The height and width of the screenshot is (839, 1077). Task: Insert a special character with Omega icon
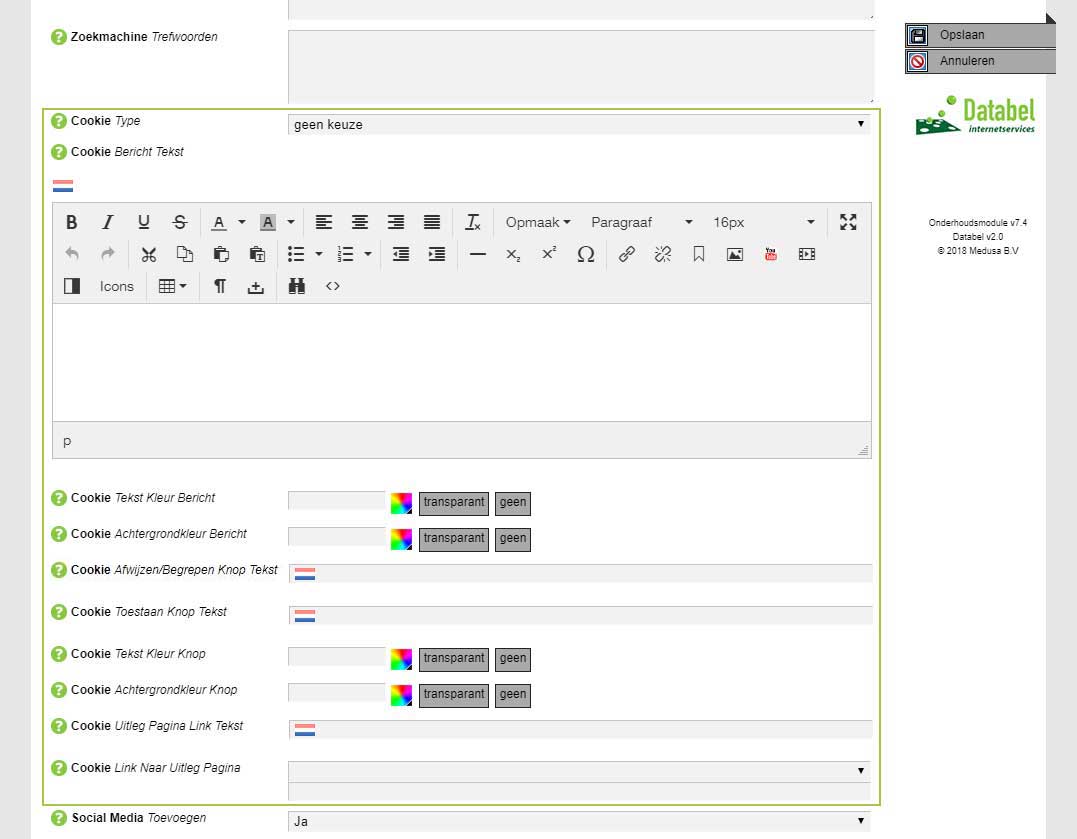click(x=586, y=254)
